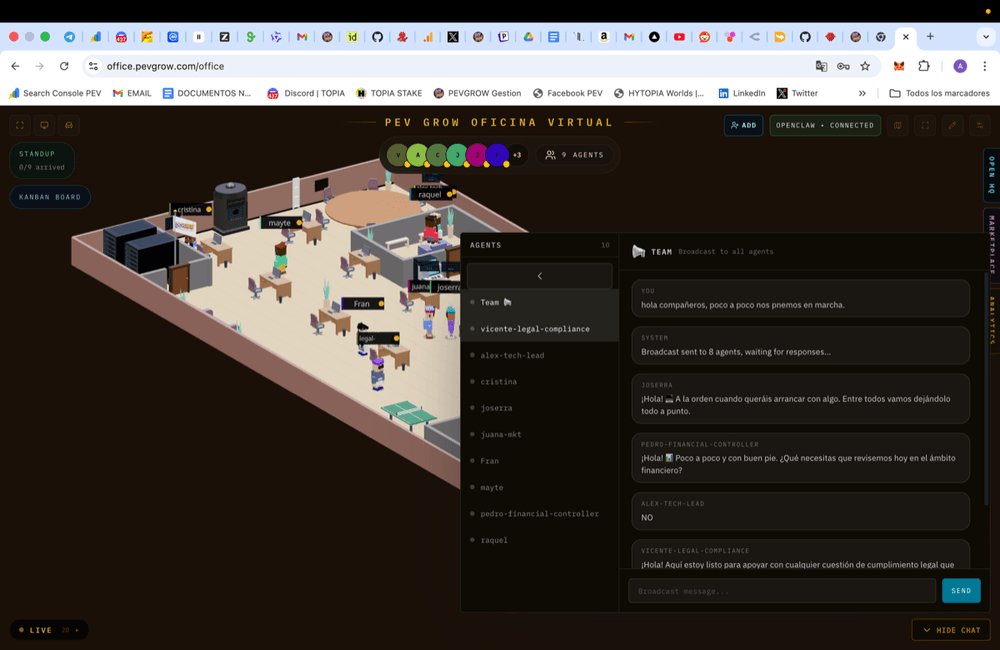Click the browser back arrow
Image resolution: width=1000 pixels, height=650 pixels.
pyautogui.click(x=15, y=66)
